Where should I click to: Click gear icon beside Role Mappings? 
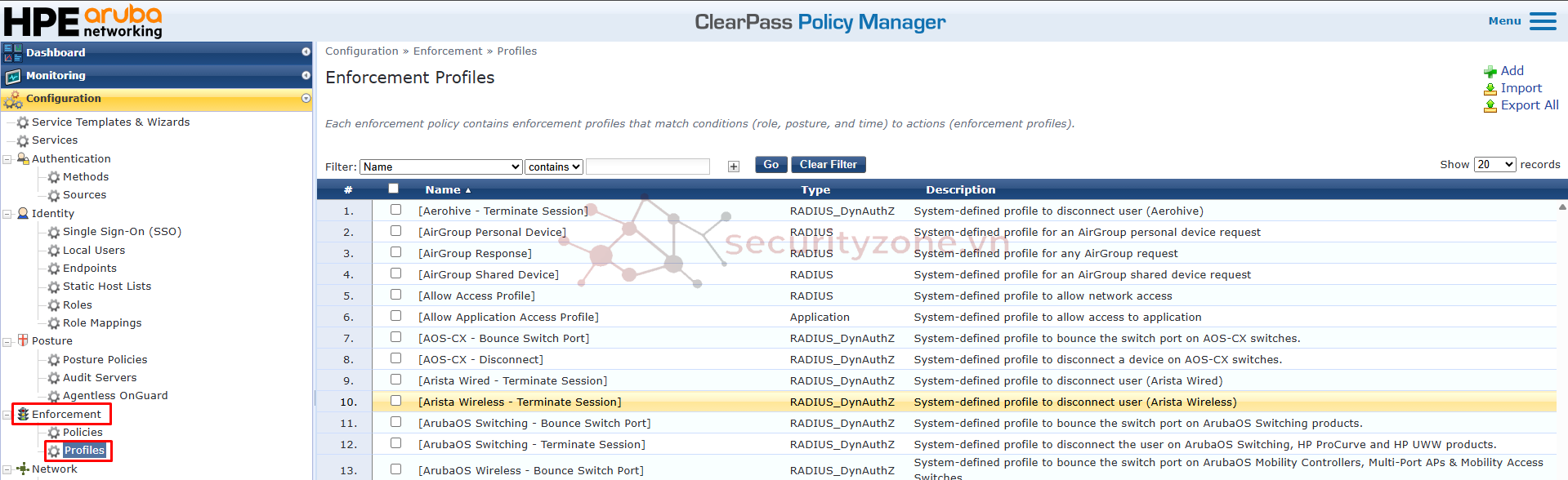[54, 323]
